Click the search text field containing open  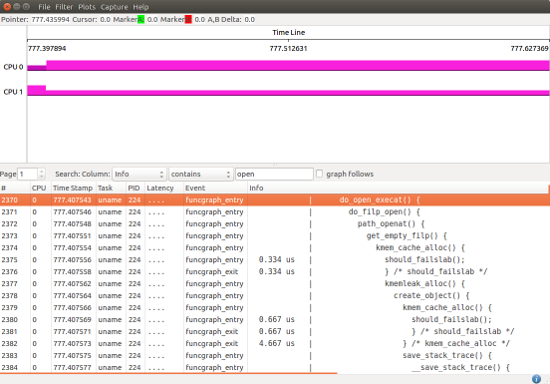click(274, 174)
